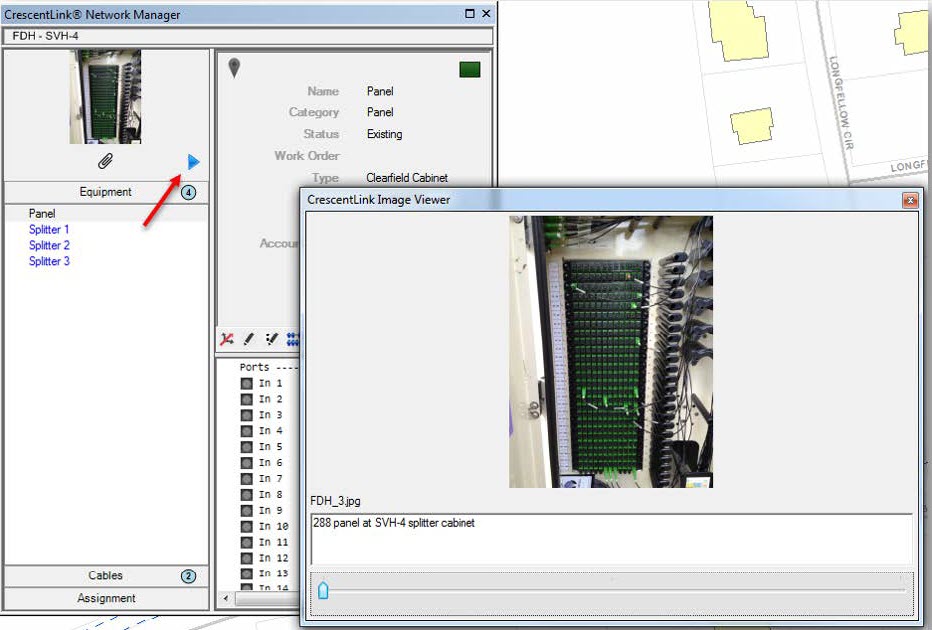The width and height of the screenshot is (932, 630).
Task: Click the port icon for In 5
Action: (247, 447)
